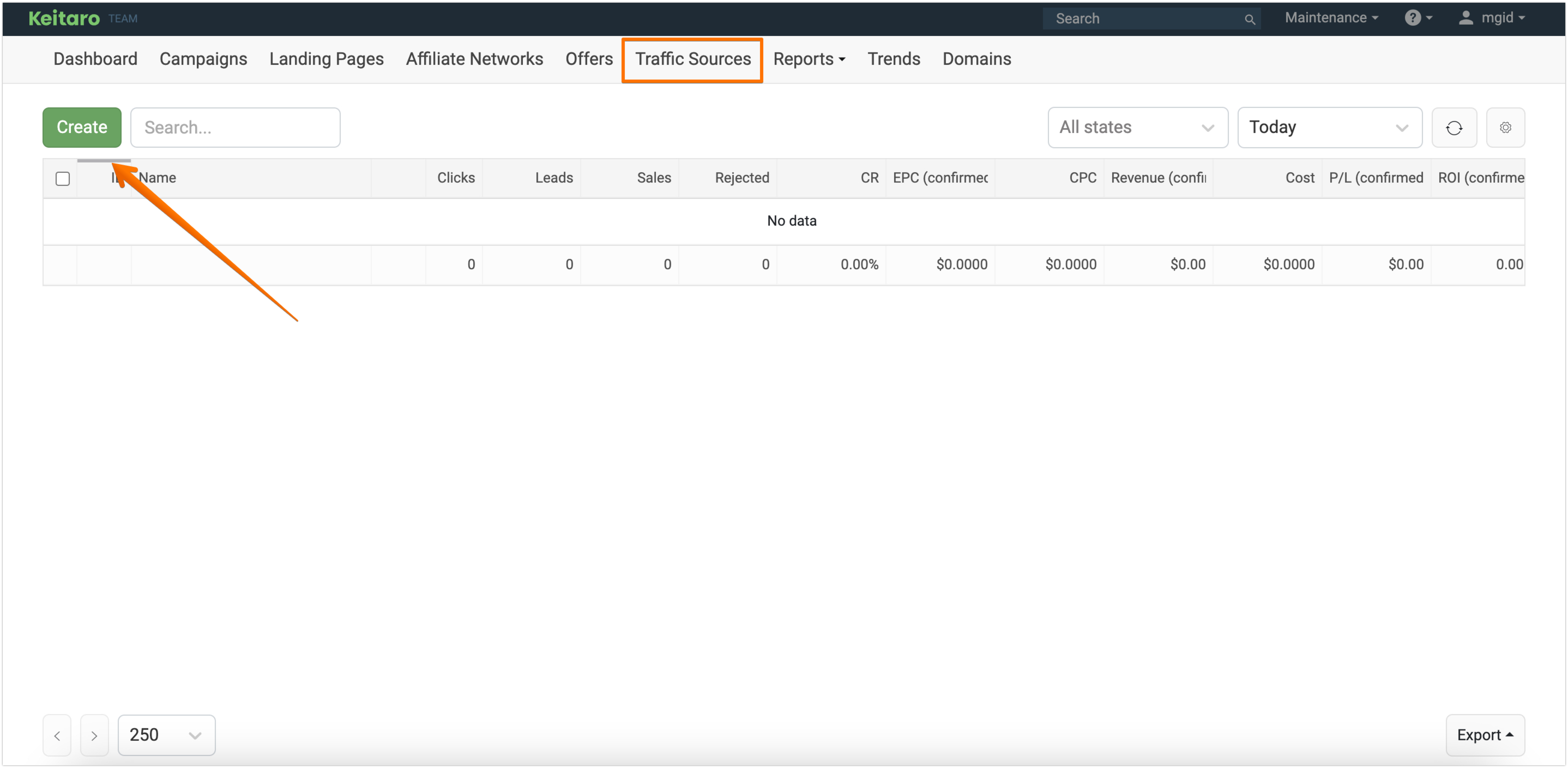Screen dimensions: 1568x768
Task: Open table settings gear icon
Action: point(1505,128)
